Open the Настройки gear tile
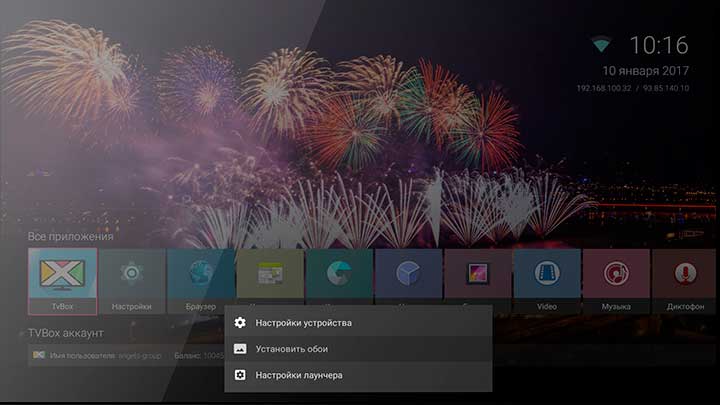Screen dimensions: 720x405 (131, 281)
